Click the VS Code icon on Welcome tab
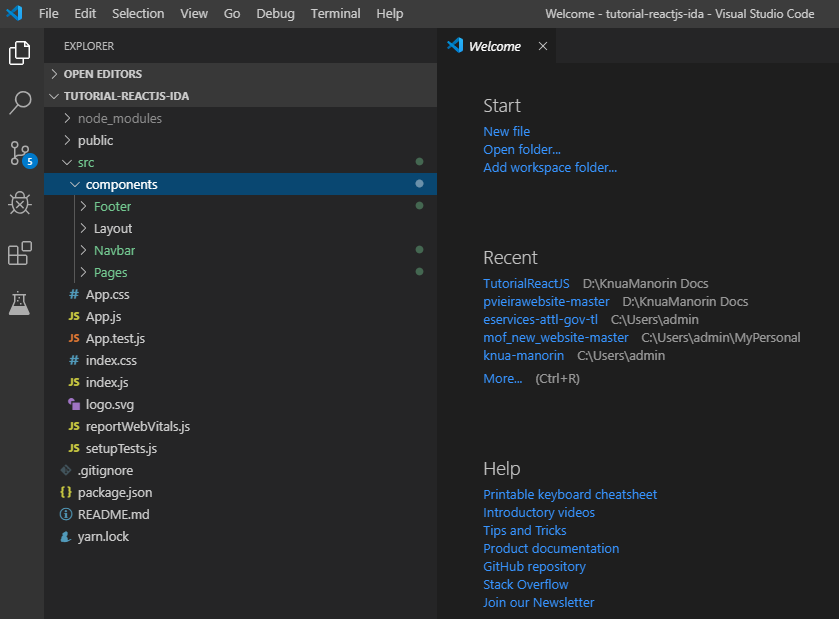The width and height of the screenshot is (839, 619). 455,45
